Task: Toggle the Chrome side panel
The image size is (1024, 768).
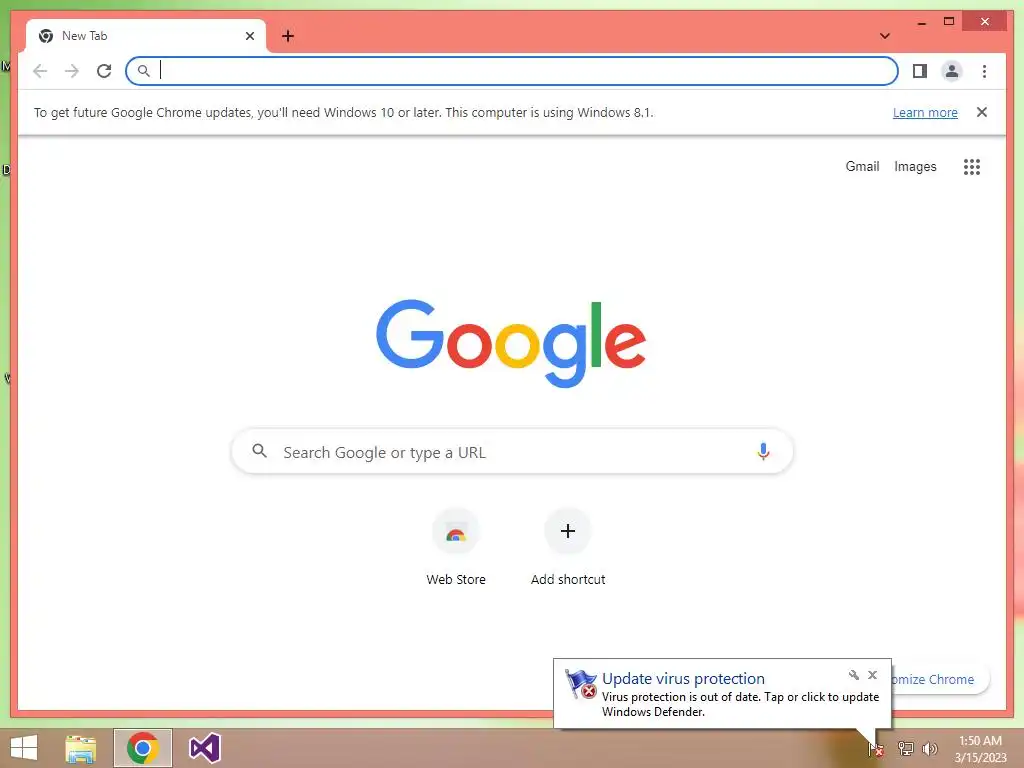Action: pyautogui.click(x=920, y=71)
